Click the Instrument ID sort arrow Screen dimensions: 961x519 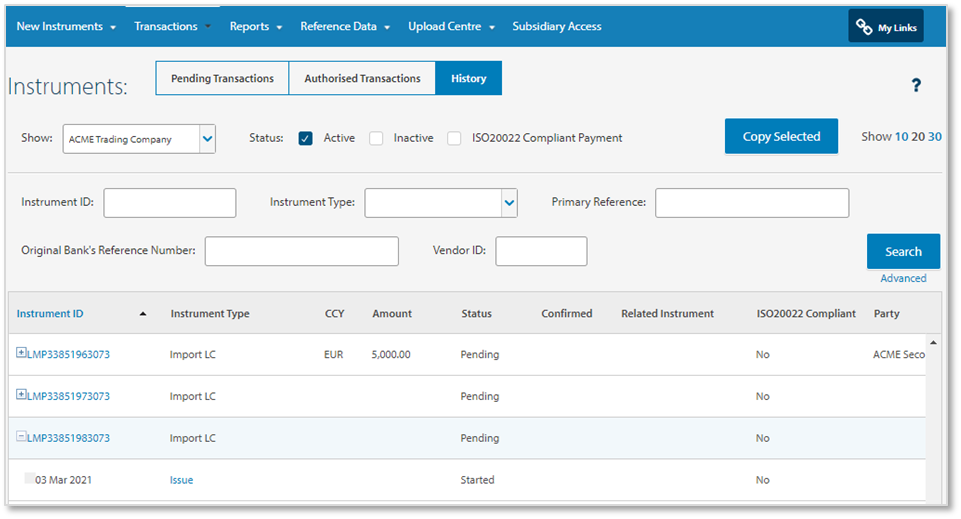(x=142, y=314)
